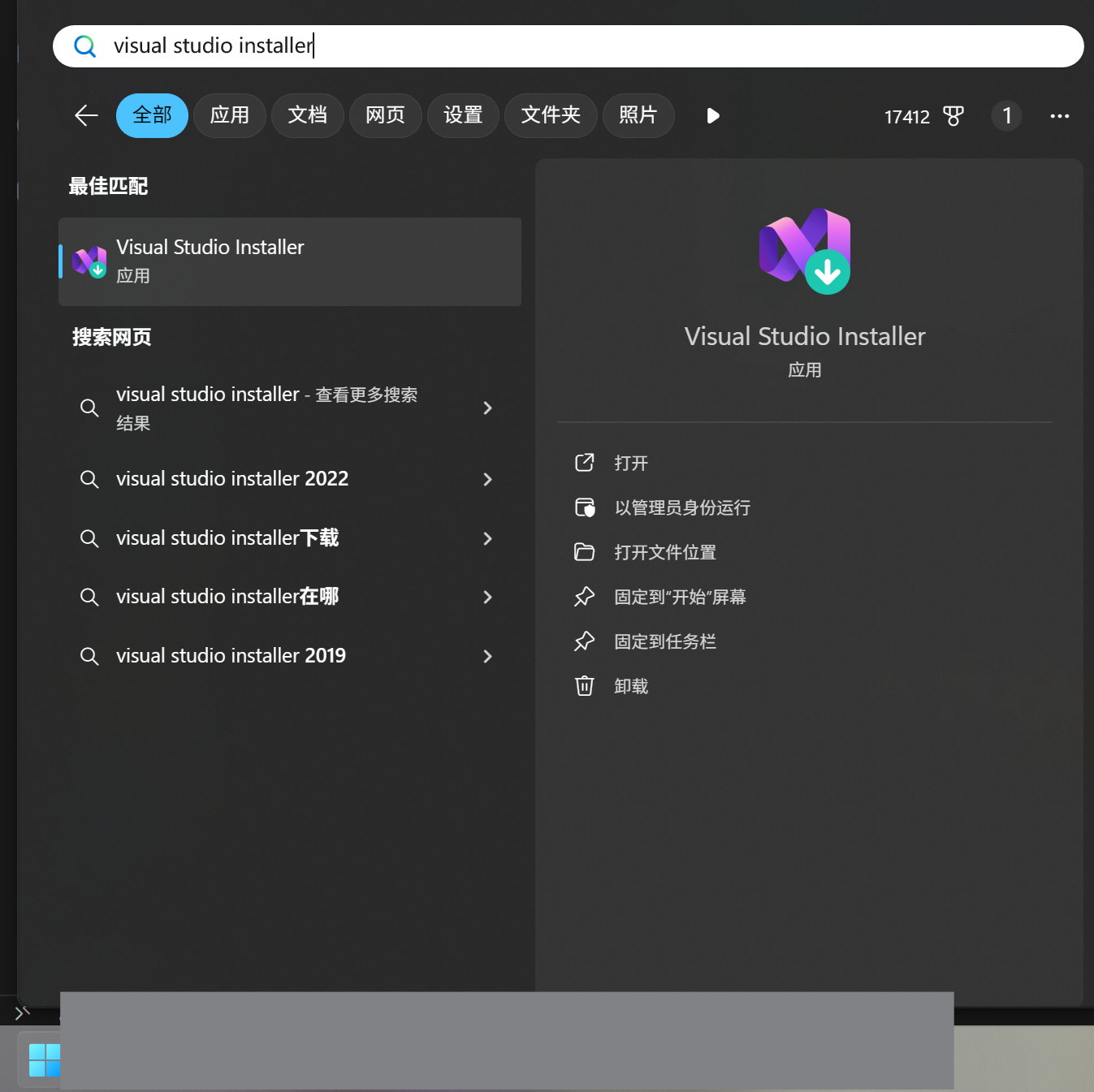Click the rewards trophy icon

click(953, 116)
